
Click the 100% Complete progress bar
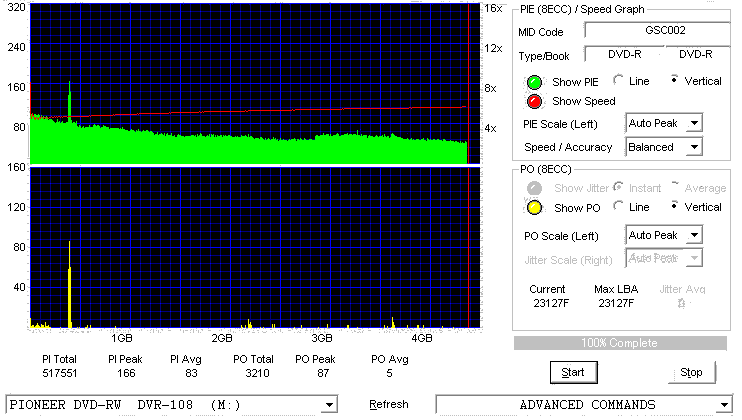(620, 343)
